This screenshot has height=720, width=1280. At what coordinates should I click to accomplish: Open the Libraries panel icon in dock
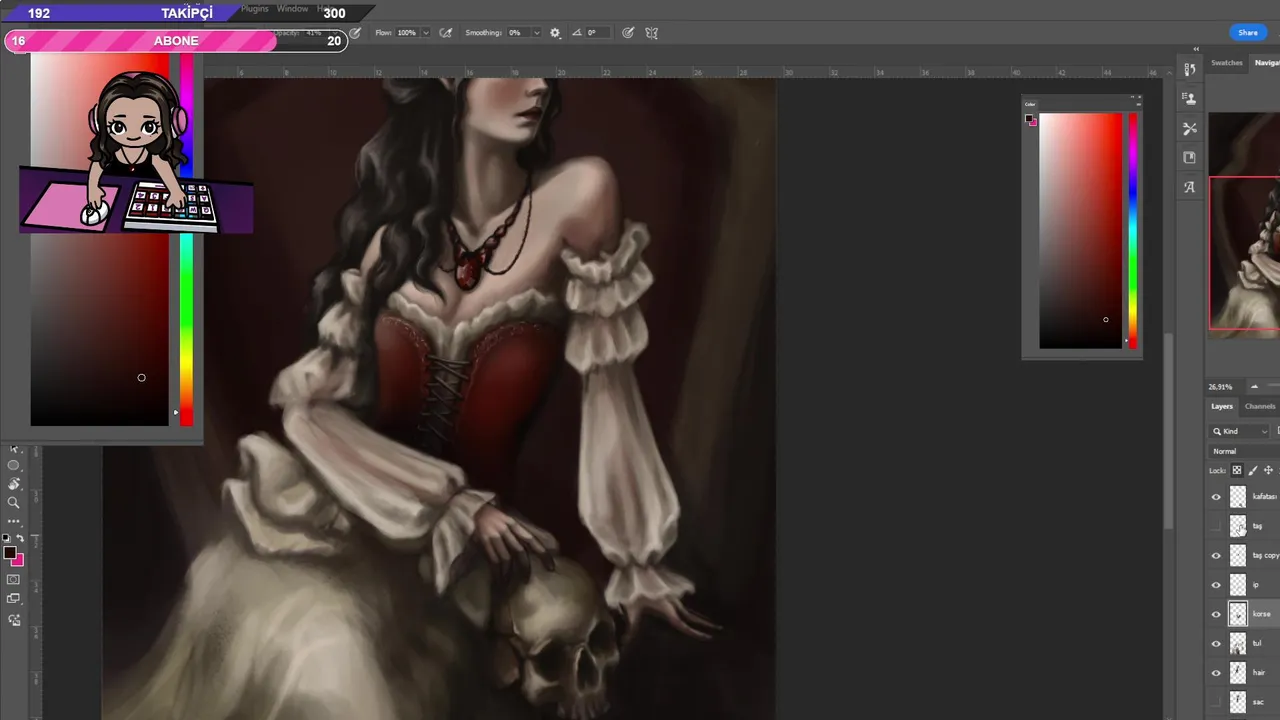point(1190,157)
